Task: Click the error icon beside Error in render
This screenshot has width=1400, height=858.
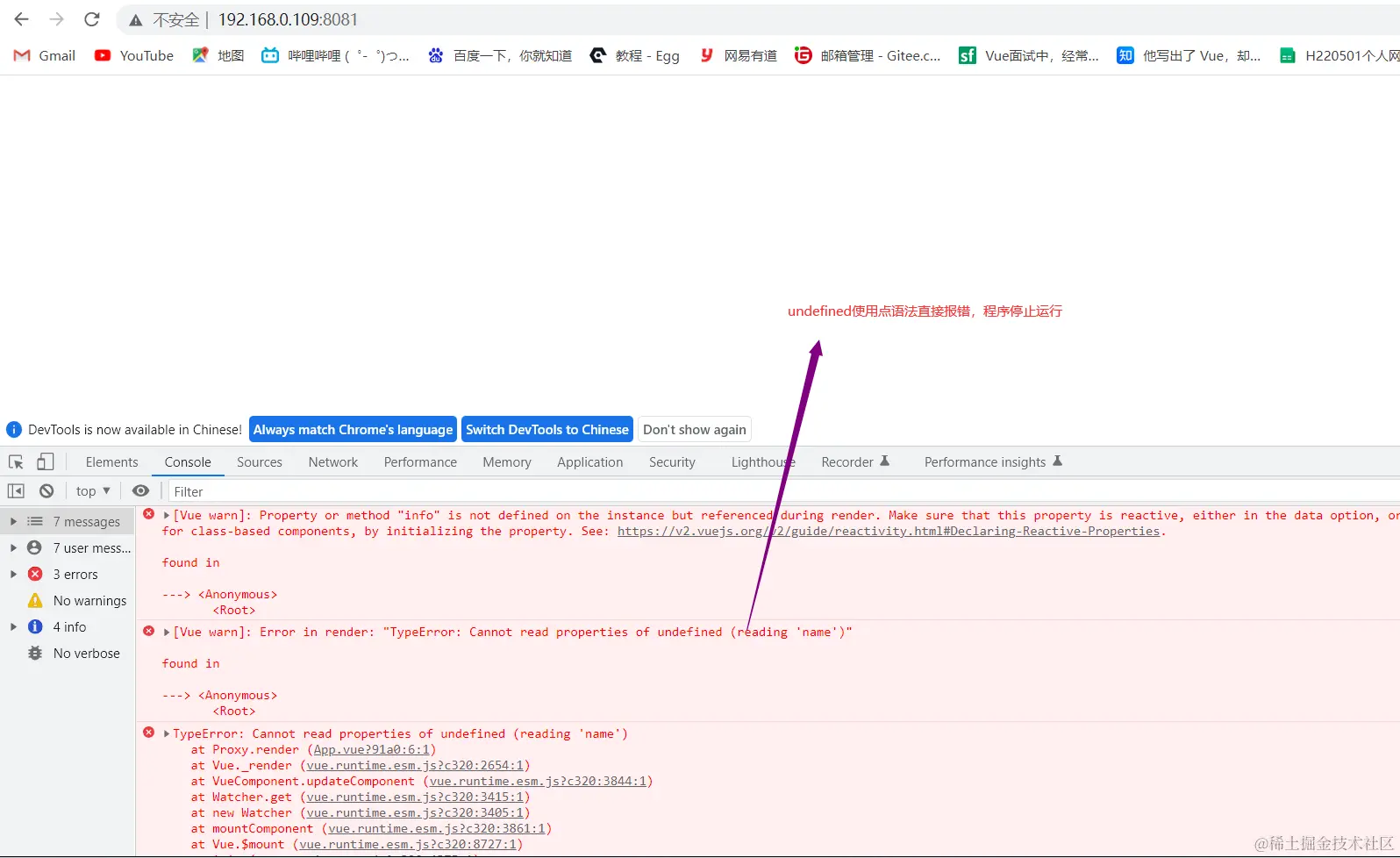Action: point(149,631)
